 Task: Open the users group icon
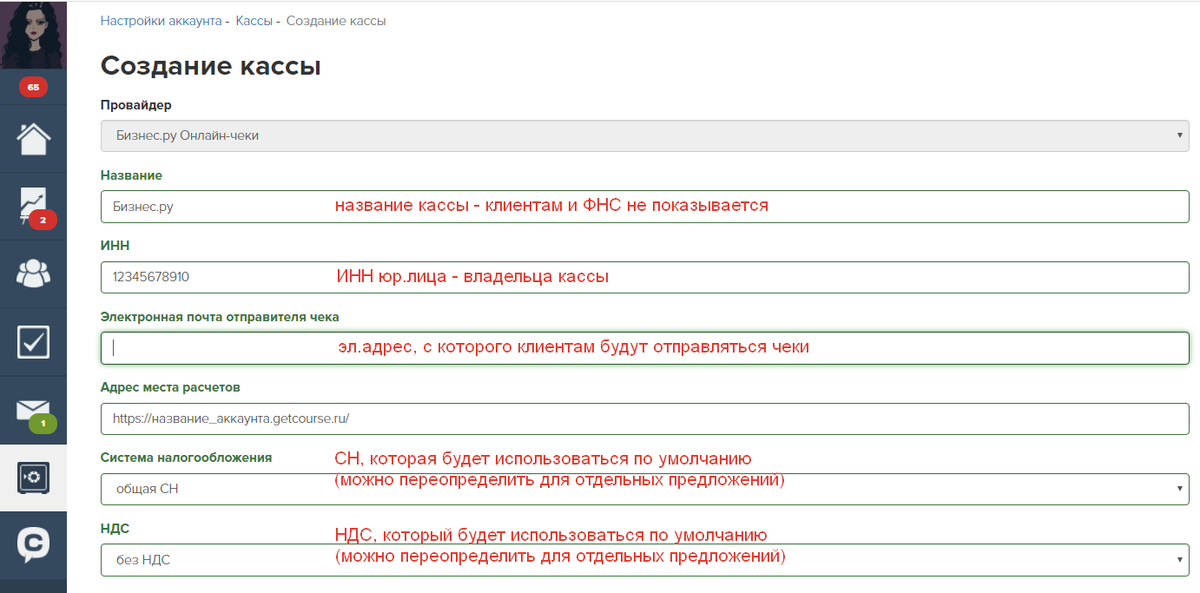click(33, 273)
